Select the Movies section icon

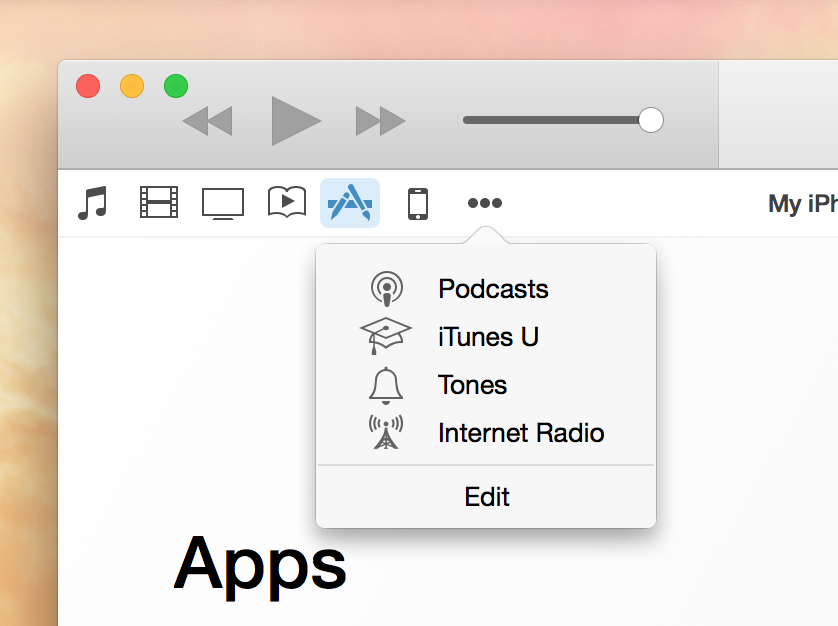pyautogui.click(x=158, y=203)
